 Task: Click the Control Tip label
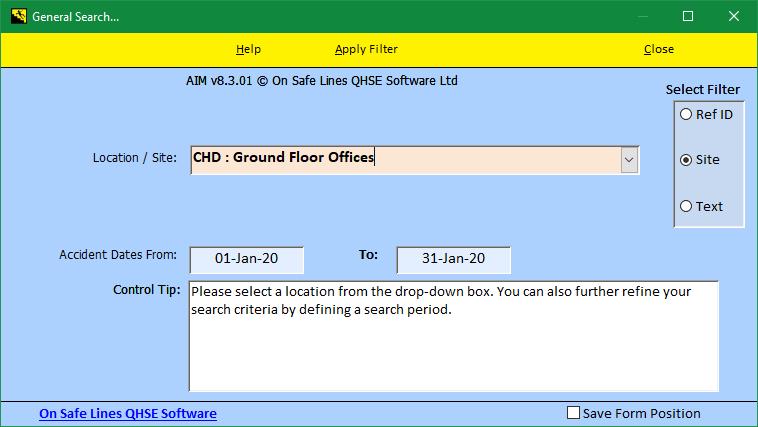(146, 290)
